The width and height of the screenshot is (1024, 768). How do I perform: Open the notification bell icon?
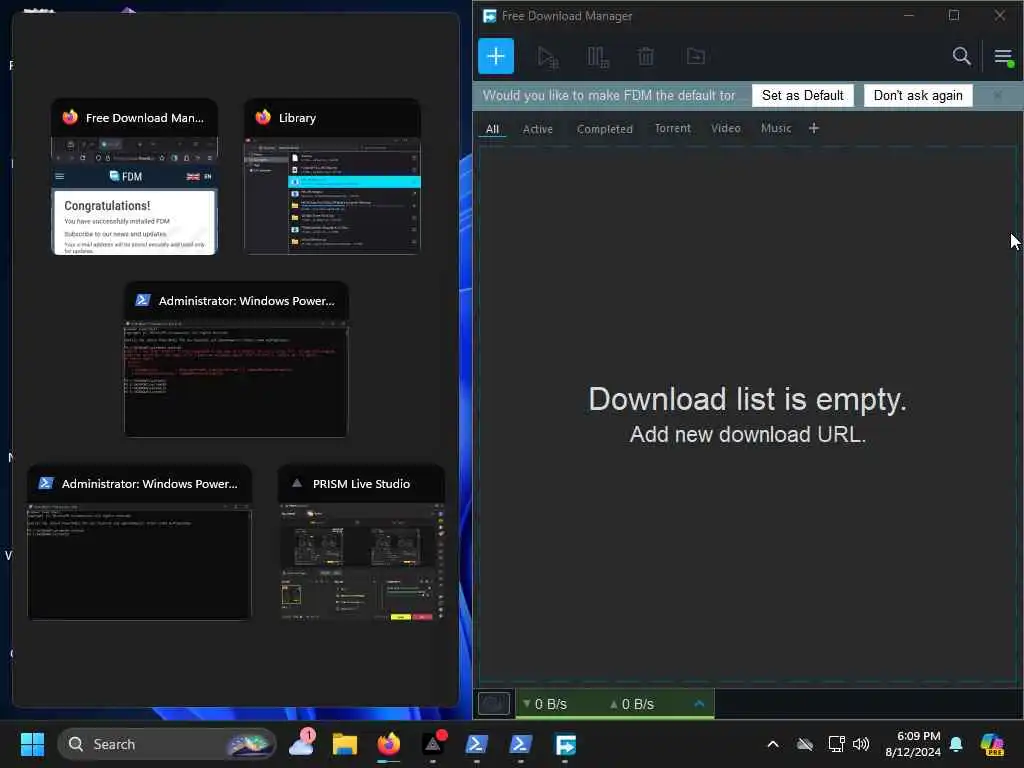pyautogui.click(x=957, y=744)
